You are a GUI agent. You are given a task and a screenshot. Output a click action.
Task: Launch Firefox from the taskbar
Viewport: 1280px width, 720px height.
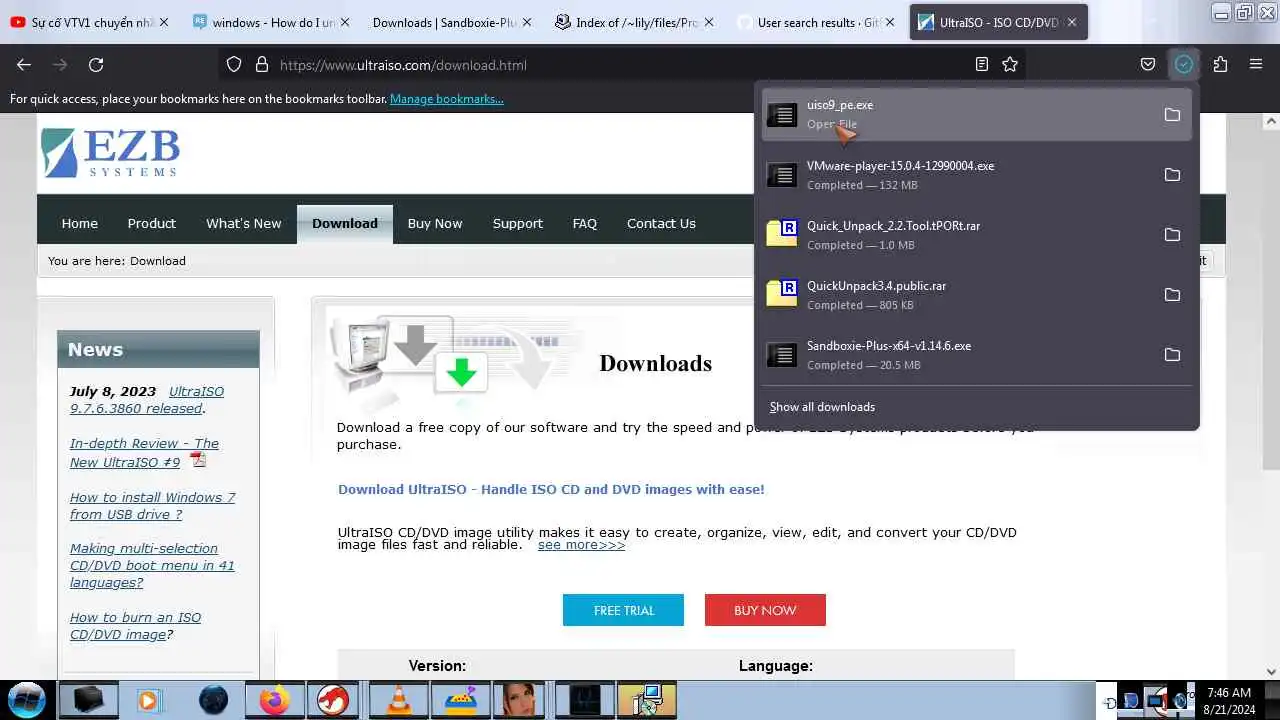point(274,700)
